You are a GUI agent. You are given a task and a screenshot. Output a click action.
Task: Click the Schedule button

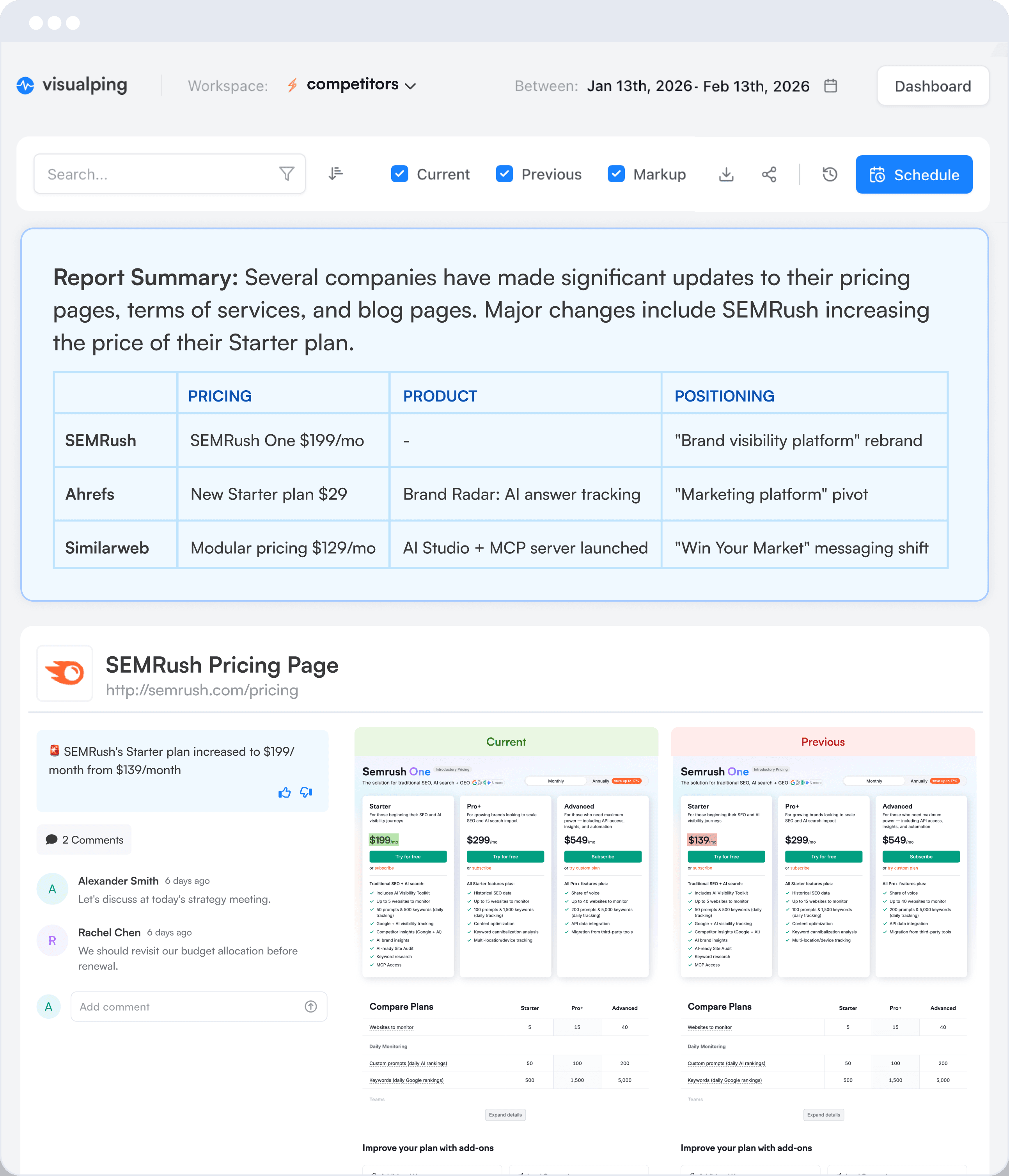click(914, 174)
